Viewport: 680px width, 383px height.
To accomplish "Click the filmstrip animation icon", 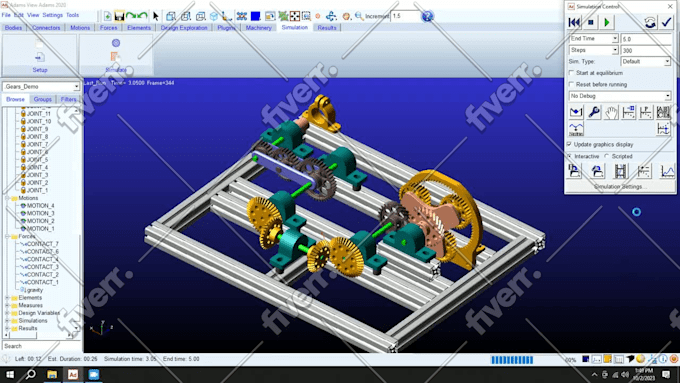I will click(x=620, y=171).
